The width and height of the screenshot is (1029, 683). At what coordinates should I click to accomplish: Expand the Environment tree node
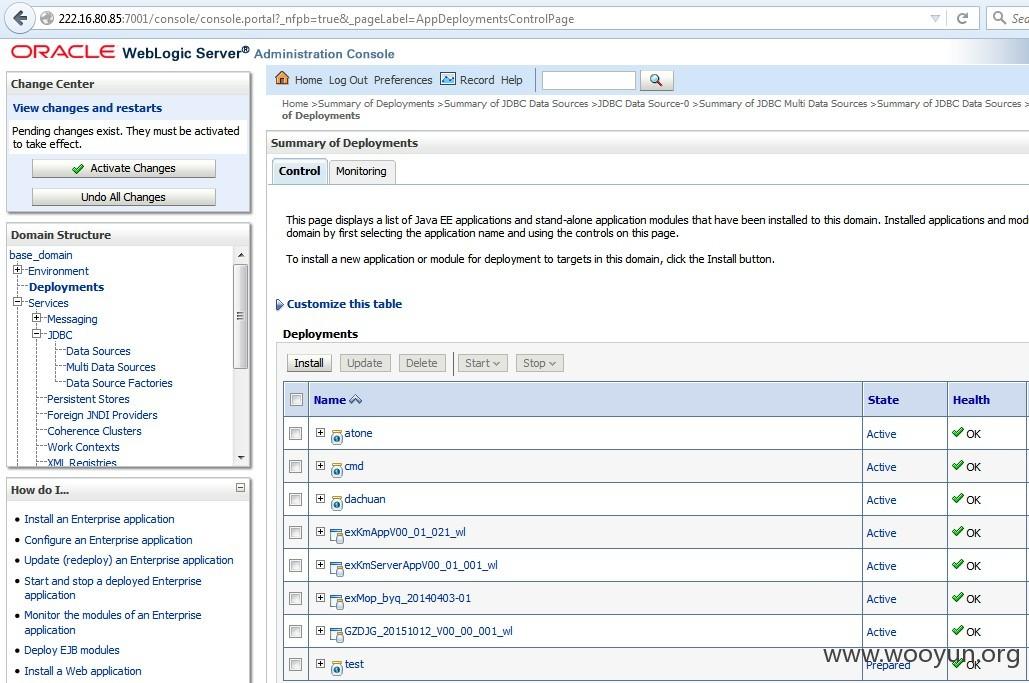tap(18, 270)
